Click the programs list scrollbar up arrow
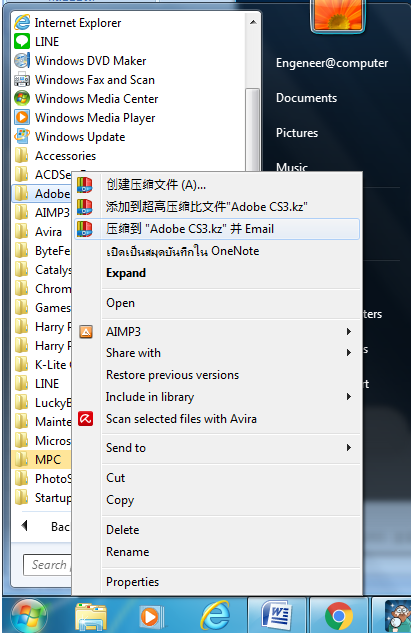411x633 pixels. 253,22
